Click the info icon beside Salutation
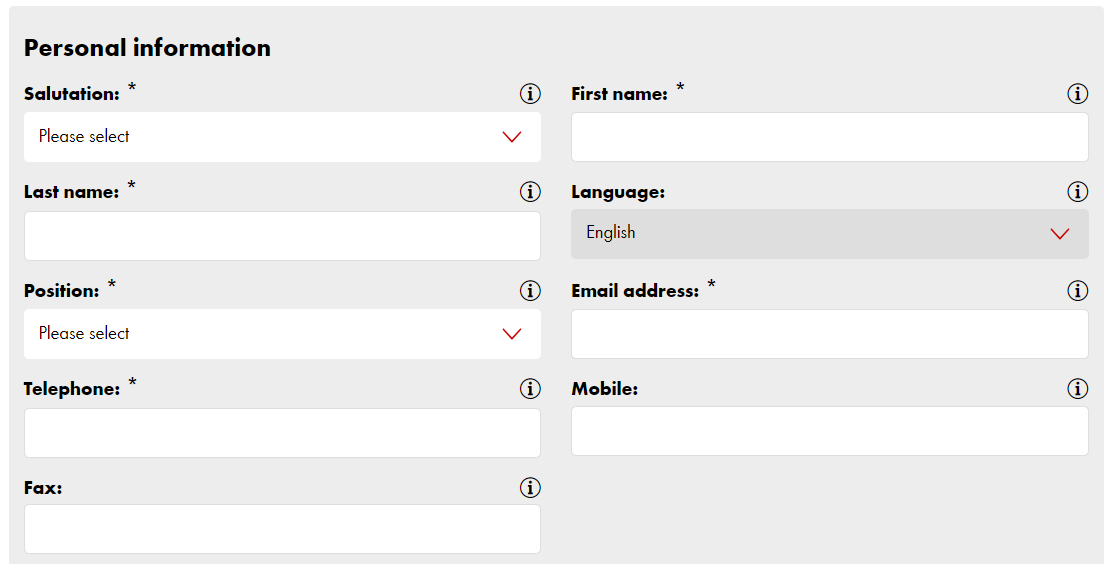Viewport: 1112px width, 564px height. coord(530,94)
